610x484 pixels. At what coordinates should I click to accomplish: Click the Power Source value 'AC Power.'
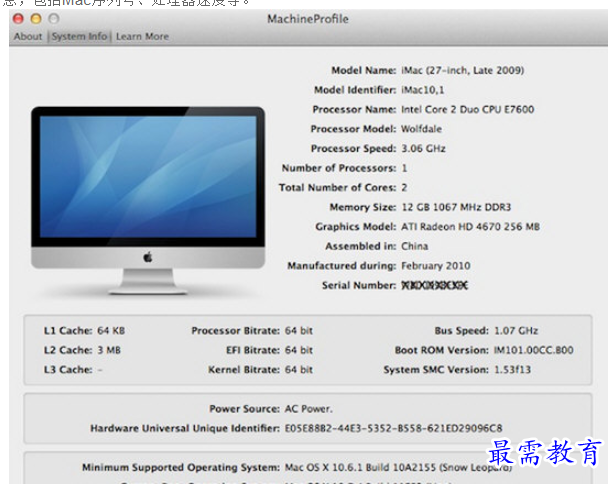[x=309, y=409]
